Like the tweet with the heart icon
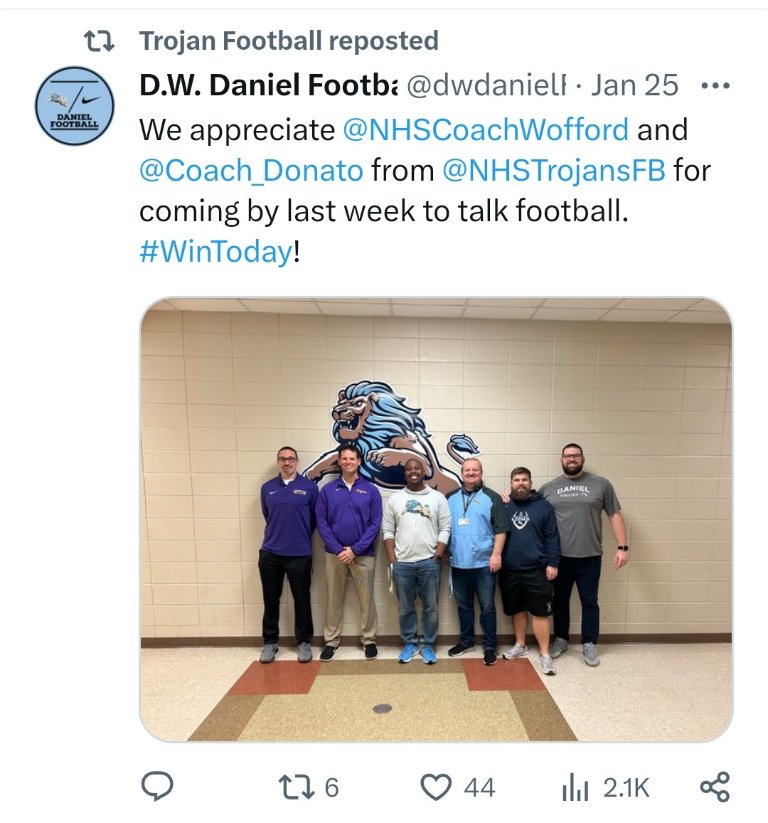 436,787
